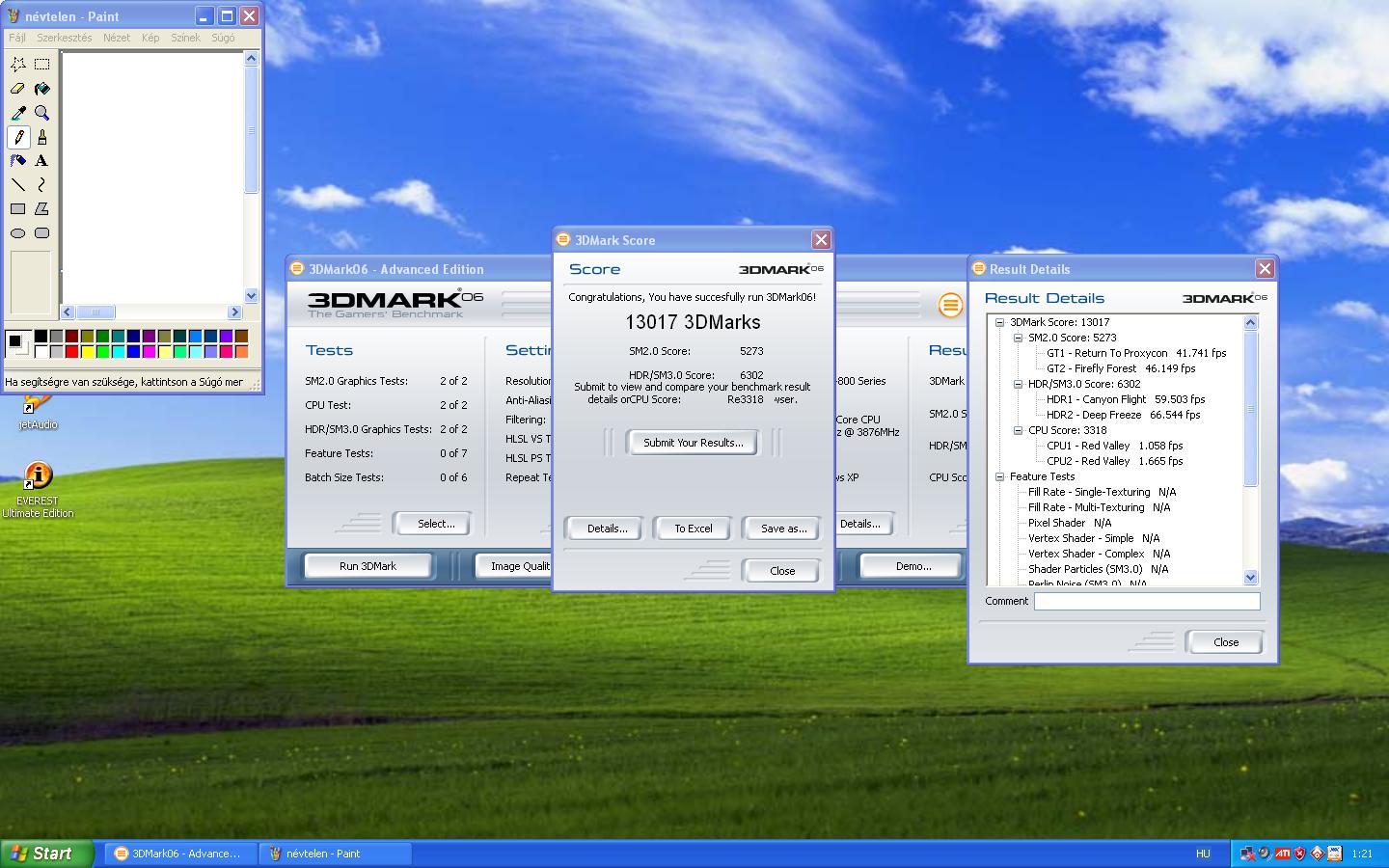Click the Submit Your Results button
The width and height of the screenshot is (1389, 868).
point(694,443)
